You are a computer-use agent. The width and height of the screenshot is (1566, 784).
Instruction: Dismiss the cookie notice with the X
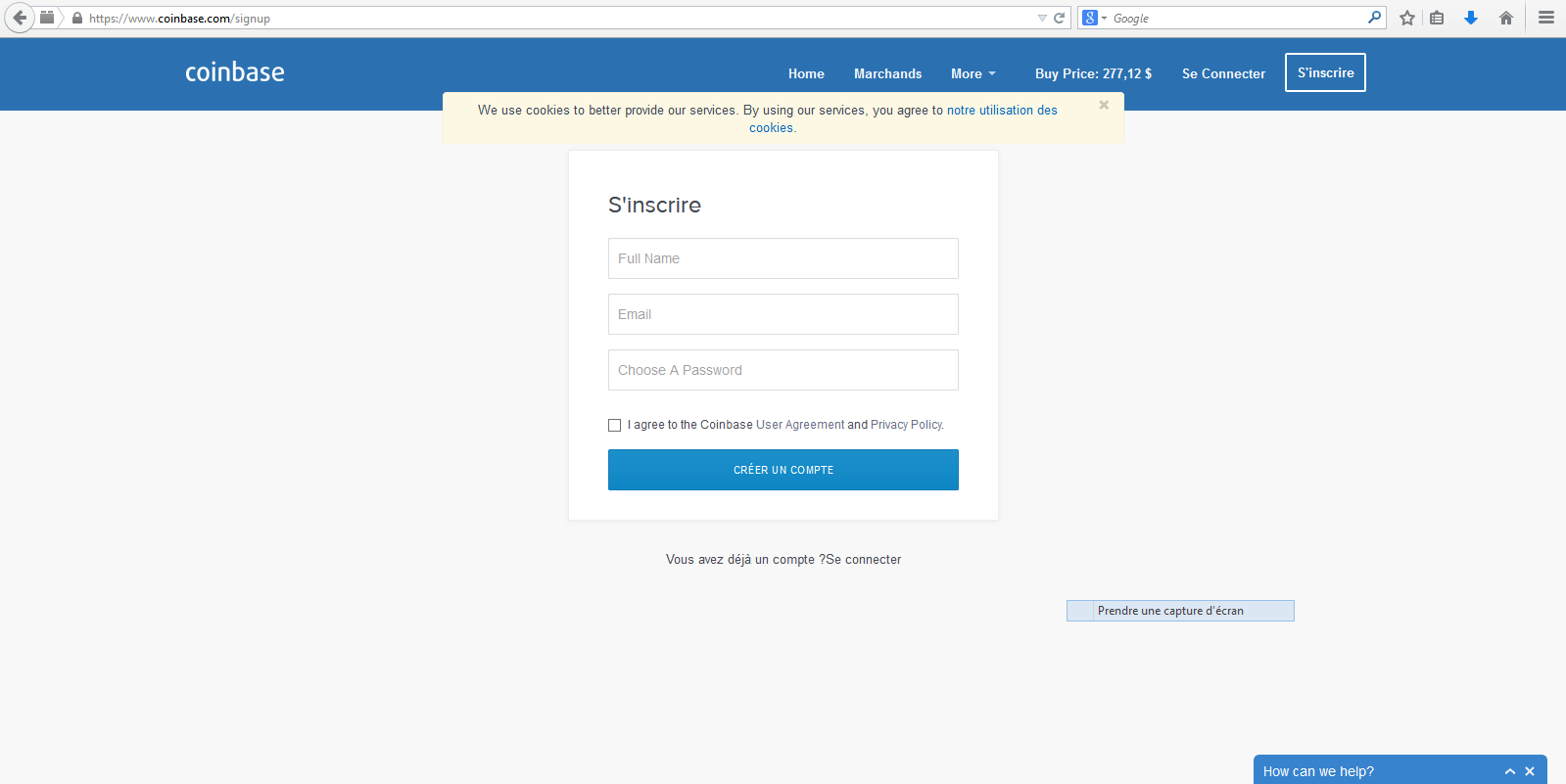pos(1104,105)
